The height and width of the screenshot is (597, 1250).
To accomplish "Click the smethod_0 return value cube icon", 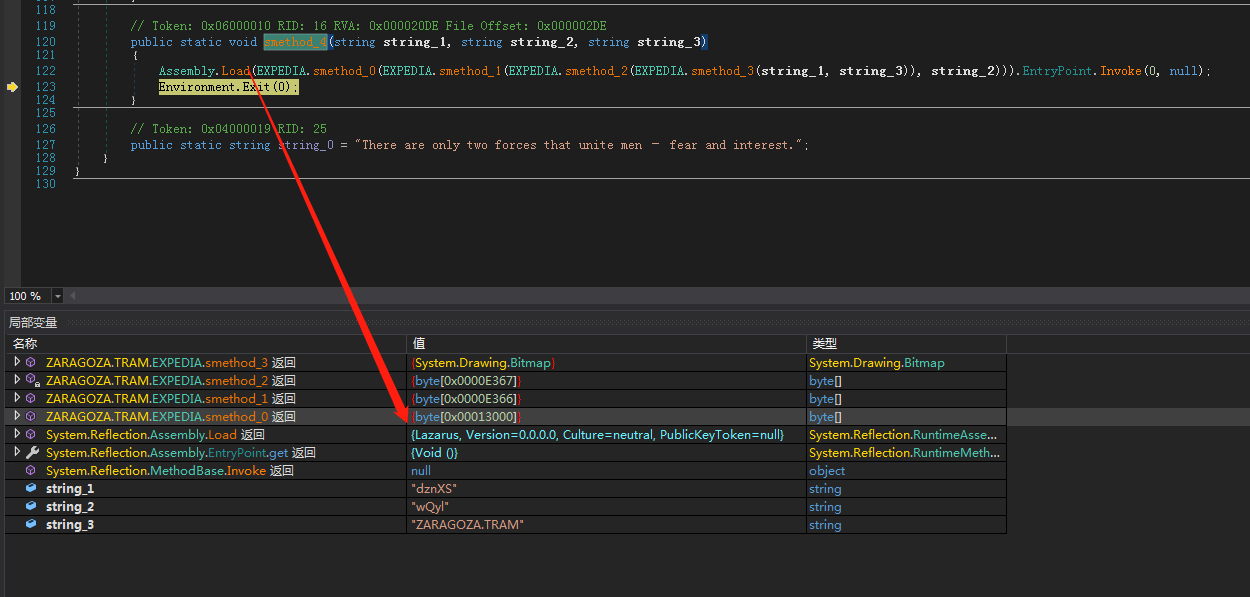I will coord(31,417).
